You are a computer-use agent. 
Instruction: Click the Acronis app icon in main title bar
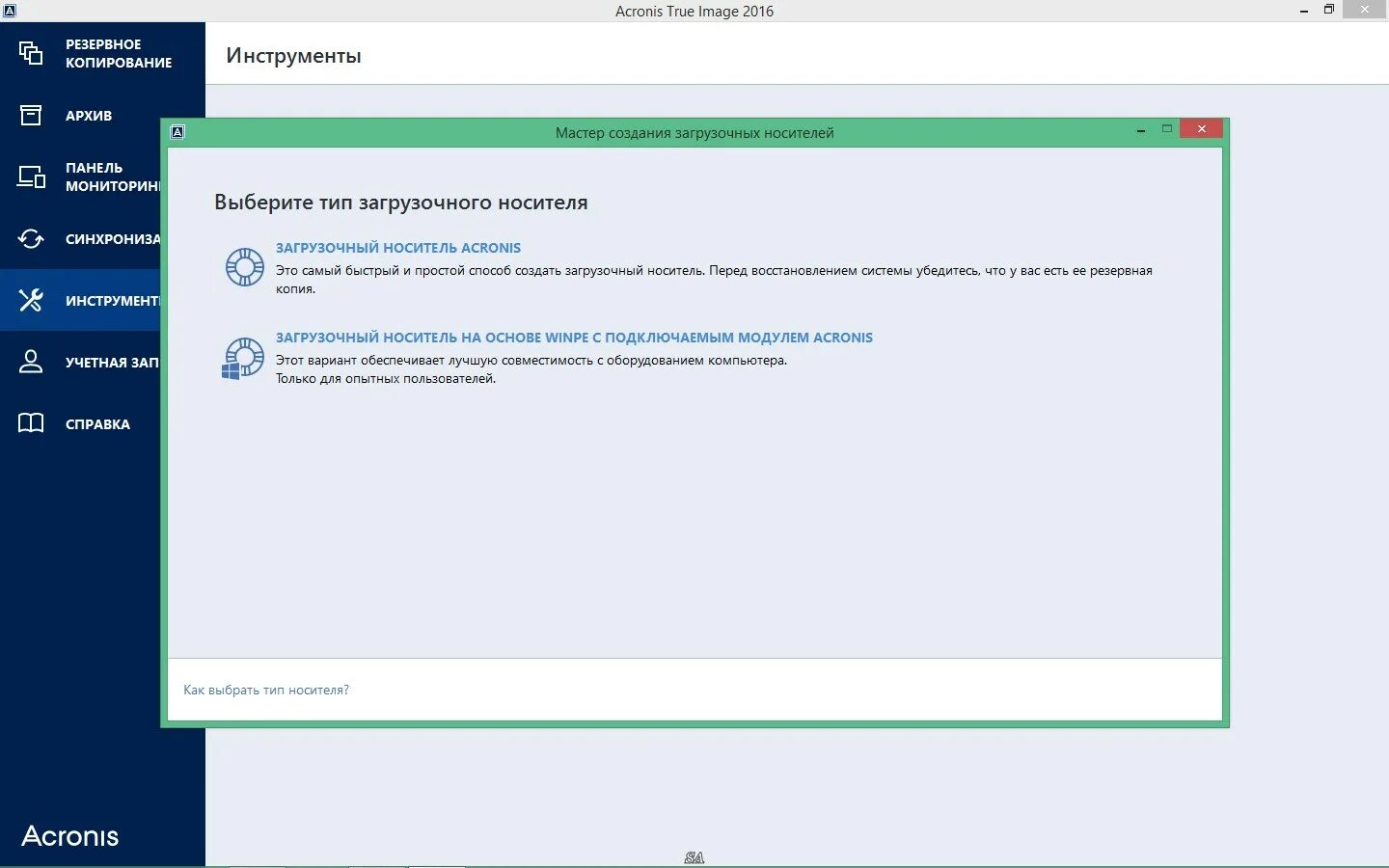pos(10,11)
